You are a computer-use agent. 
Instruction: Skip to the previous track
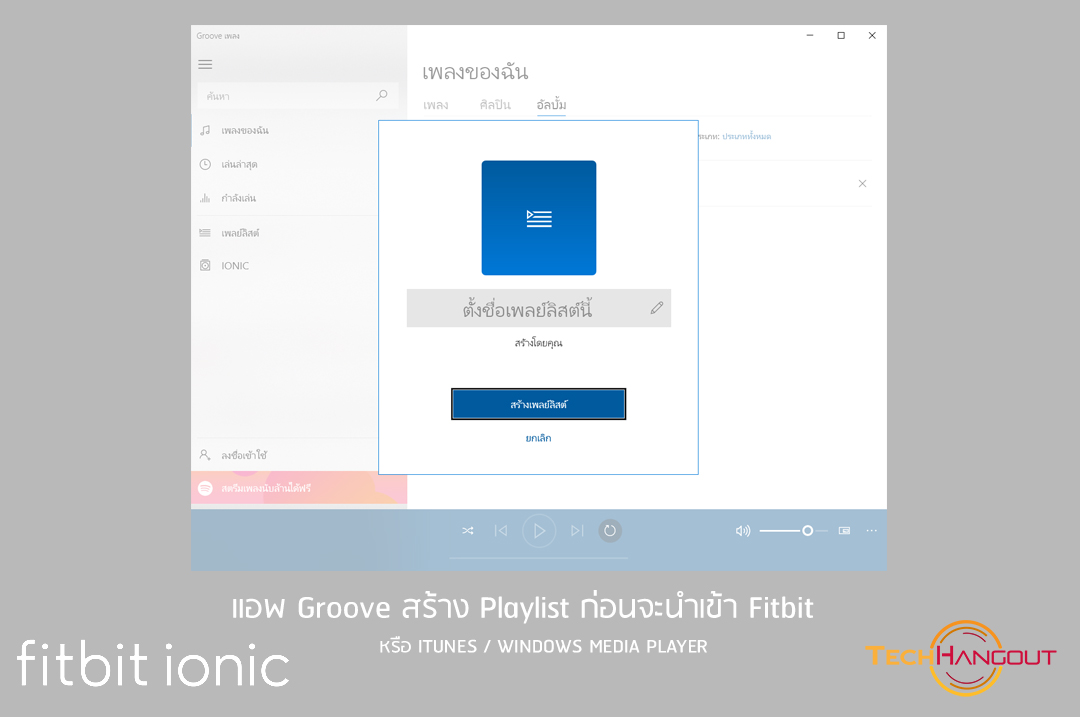[x=501, y=531]
